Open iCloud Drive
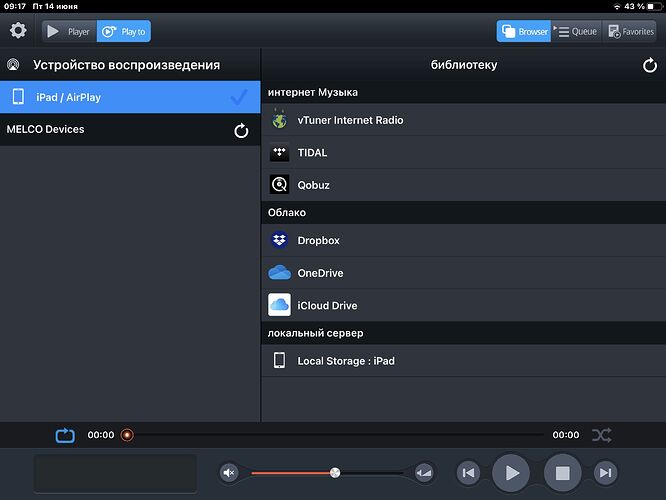The height and width of the screenshot is (500, 666). click(x=464, y=305)
